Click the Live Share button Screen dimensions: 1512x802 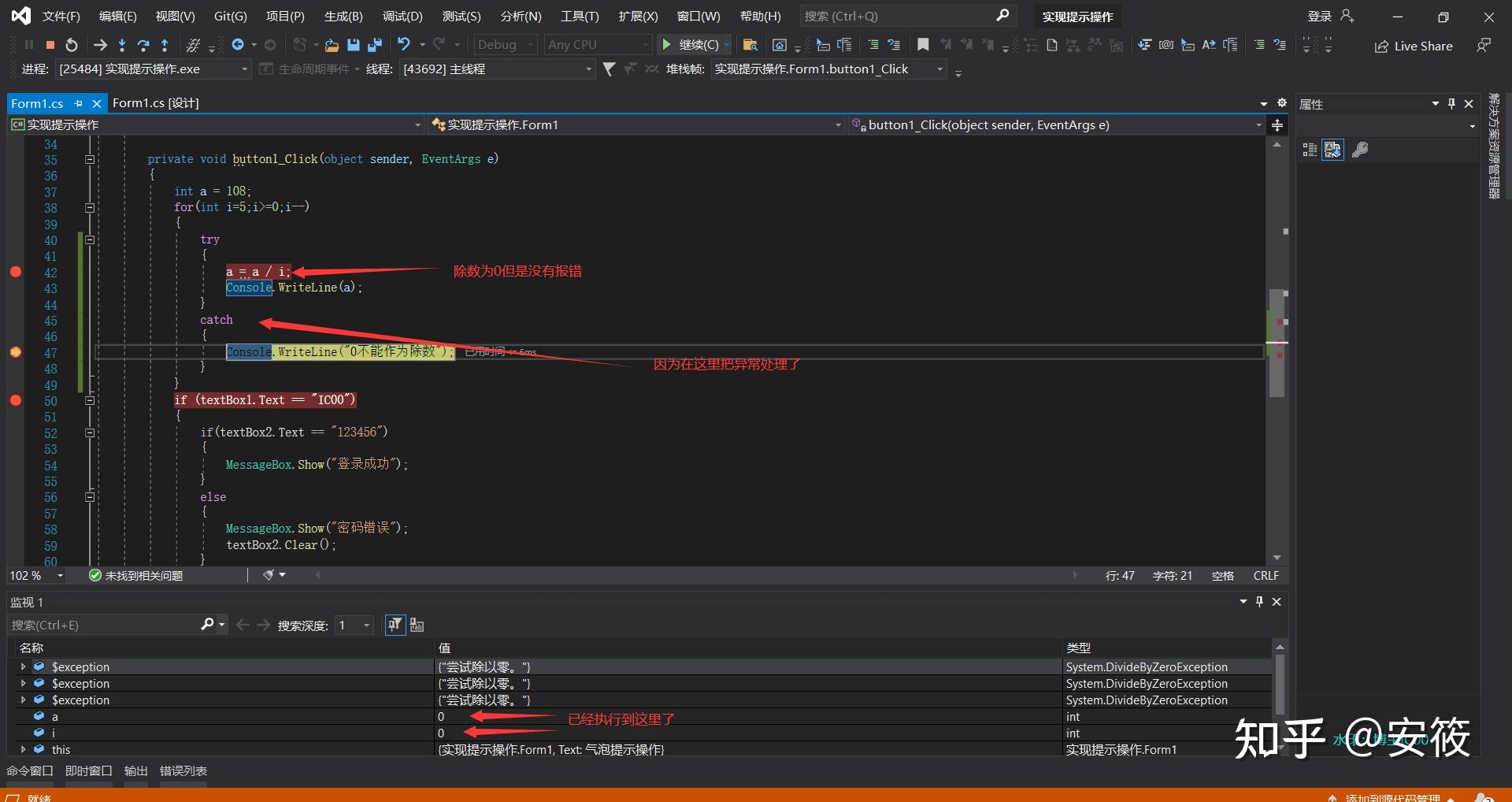tap(1414, 46)
